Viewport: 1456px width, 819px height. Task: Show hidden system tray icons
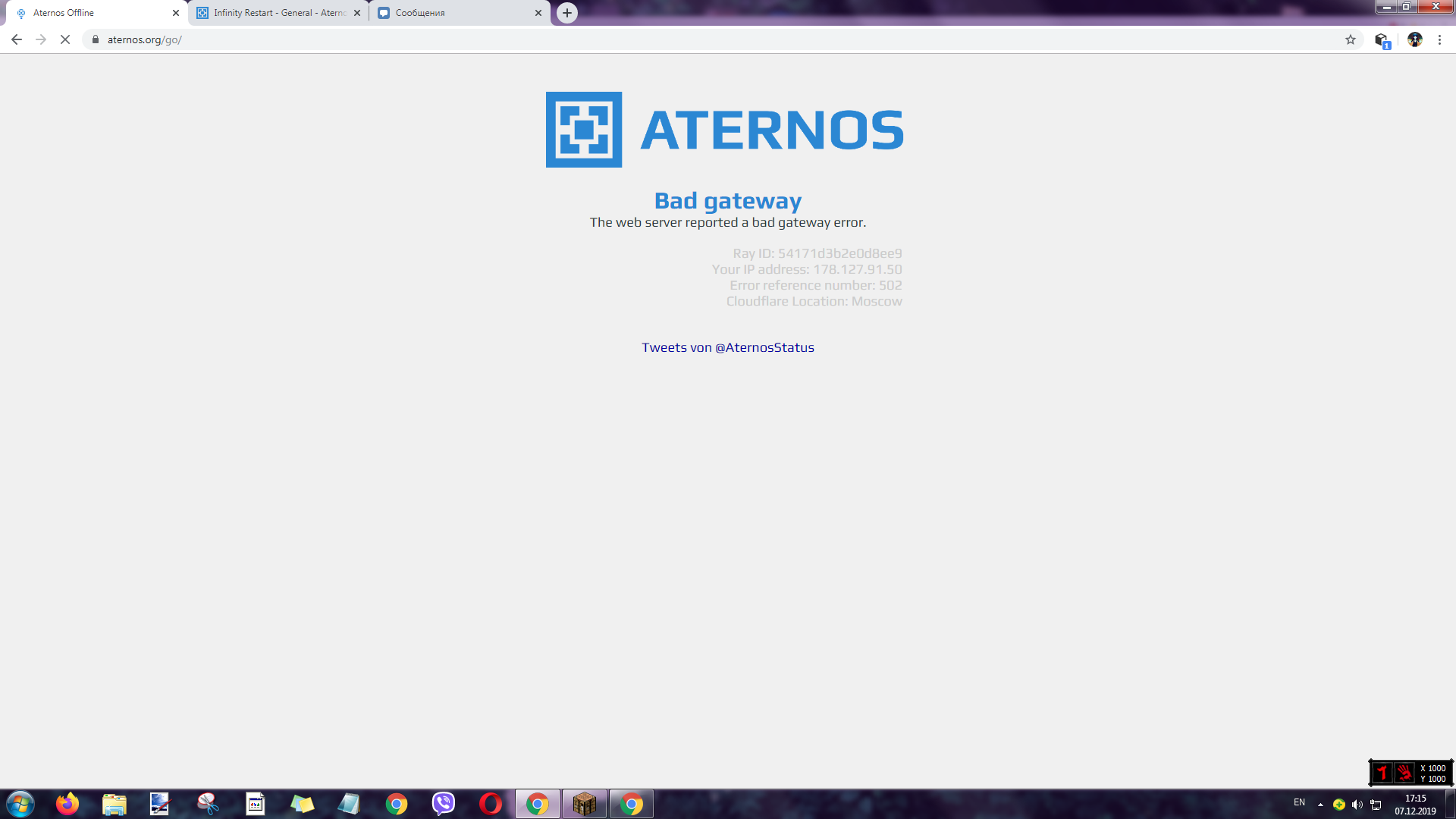pos(1320,805)
